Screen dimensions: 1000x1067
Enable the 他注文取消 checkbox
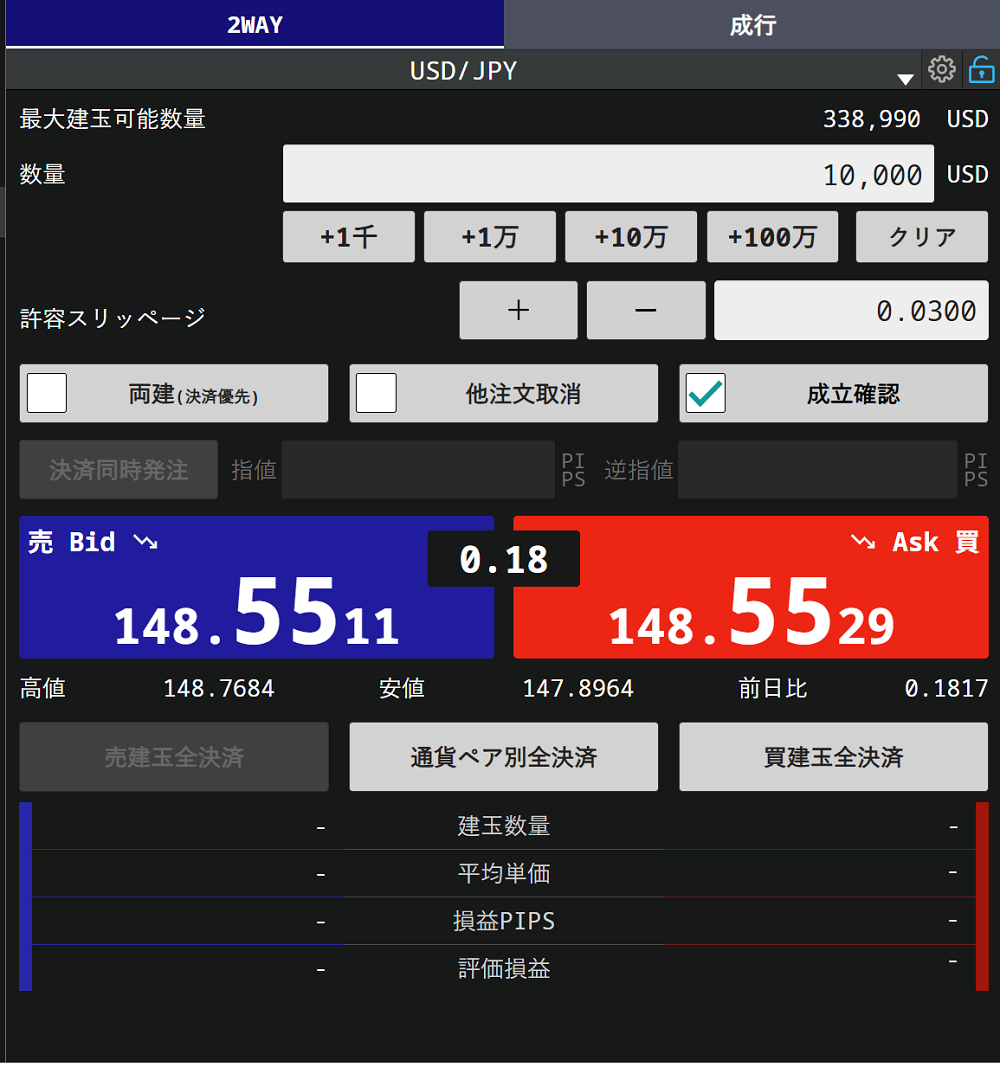pos(376,393)
